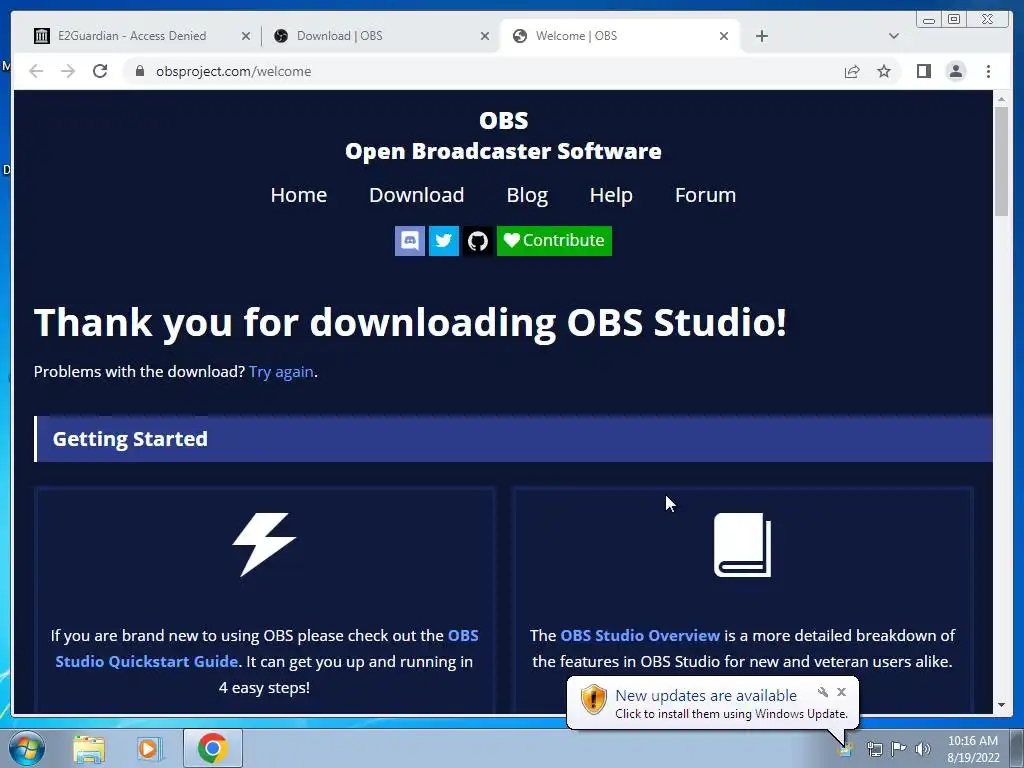Open the notification options wrench icon
1024x768 pixels.
[x=823, y=692]
